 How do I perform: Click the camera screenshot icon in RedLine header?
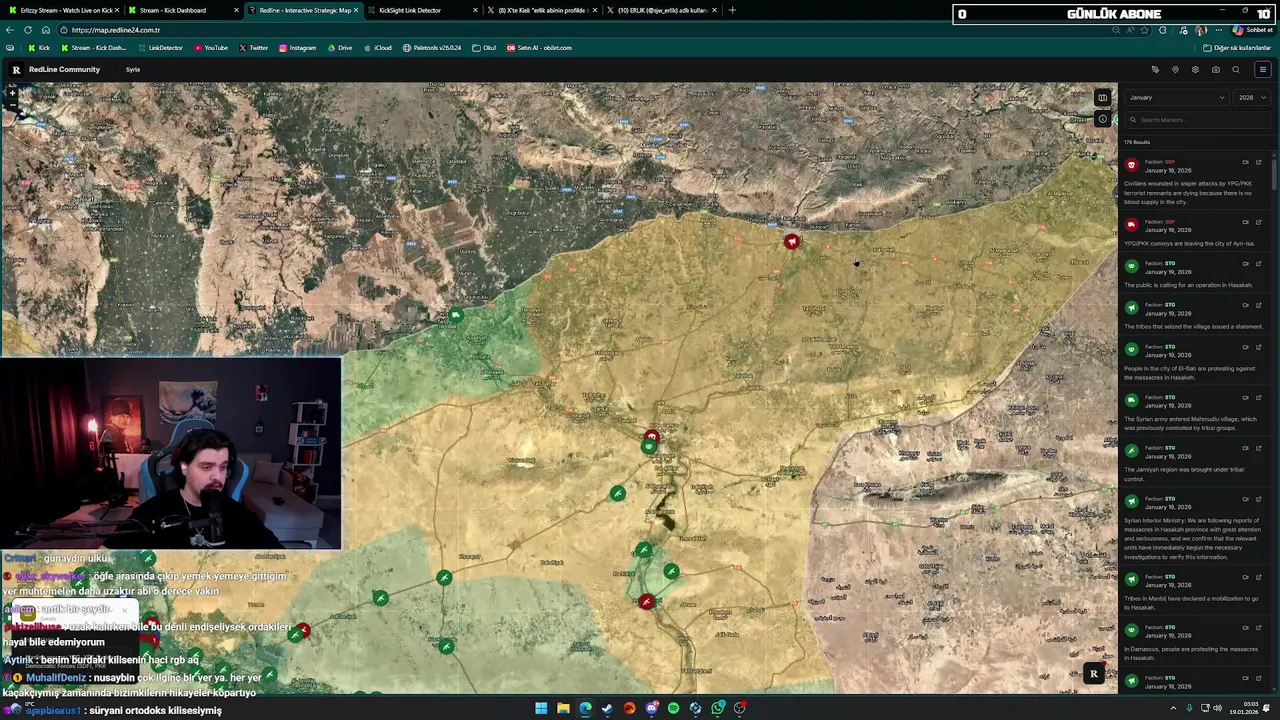[x=1215, y=70]
